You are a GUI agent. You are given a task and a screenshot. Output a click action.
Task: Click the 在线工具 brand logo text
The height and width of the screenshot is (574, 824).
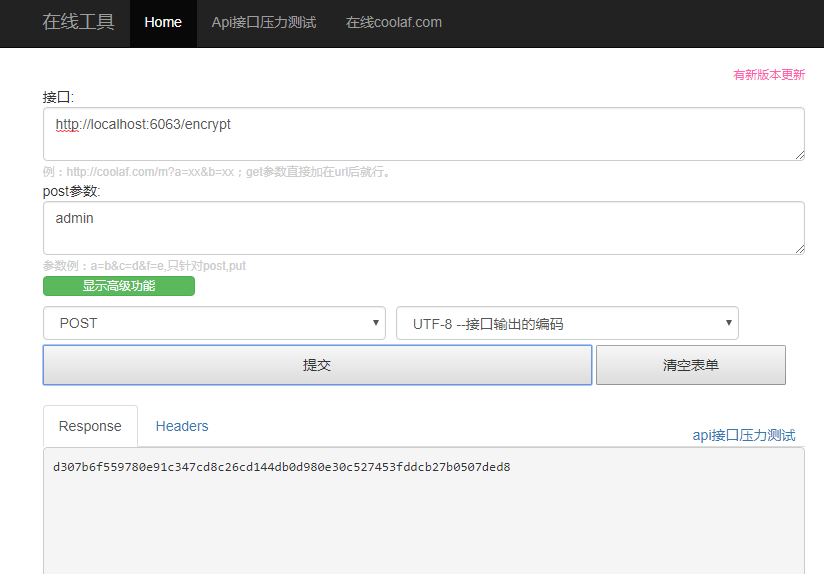pyautogui.click(x=78, y=22)
